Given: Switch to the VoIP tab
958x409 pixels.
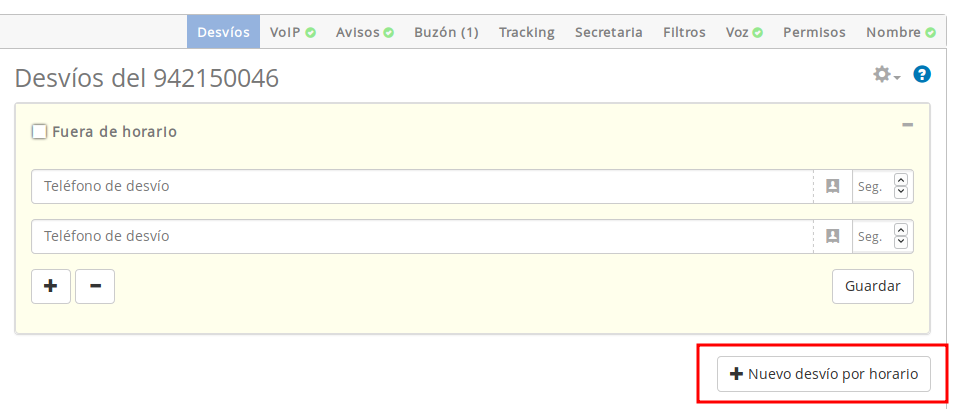Looking at the screenshot, I should click(x=292, y=32).
